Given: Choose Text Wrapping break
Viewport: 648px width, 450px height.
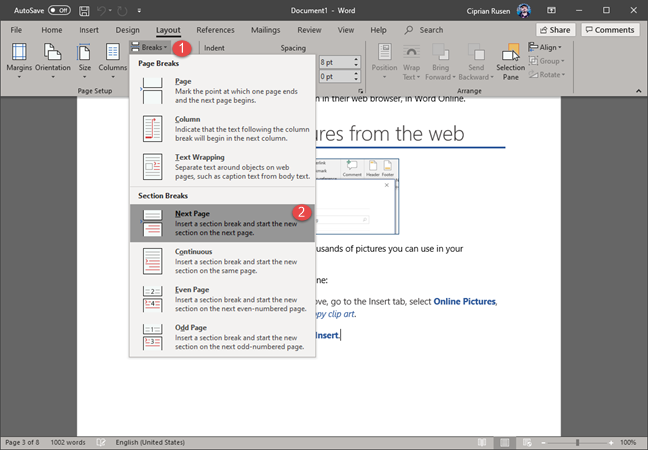Looking at the screenshot, I should pyautogui.click(x=222, y=167).
